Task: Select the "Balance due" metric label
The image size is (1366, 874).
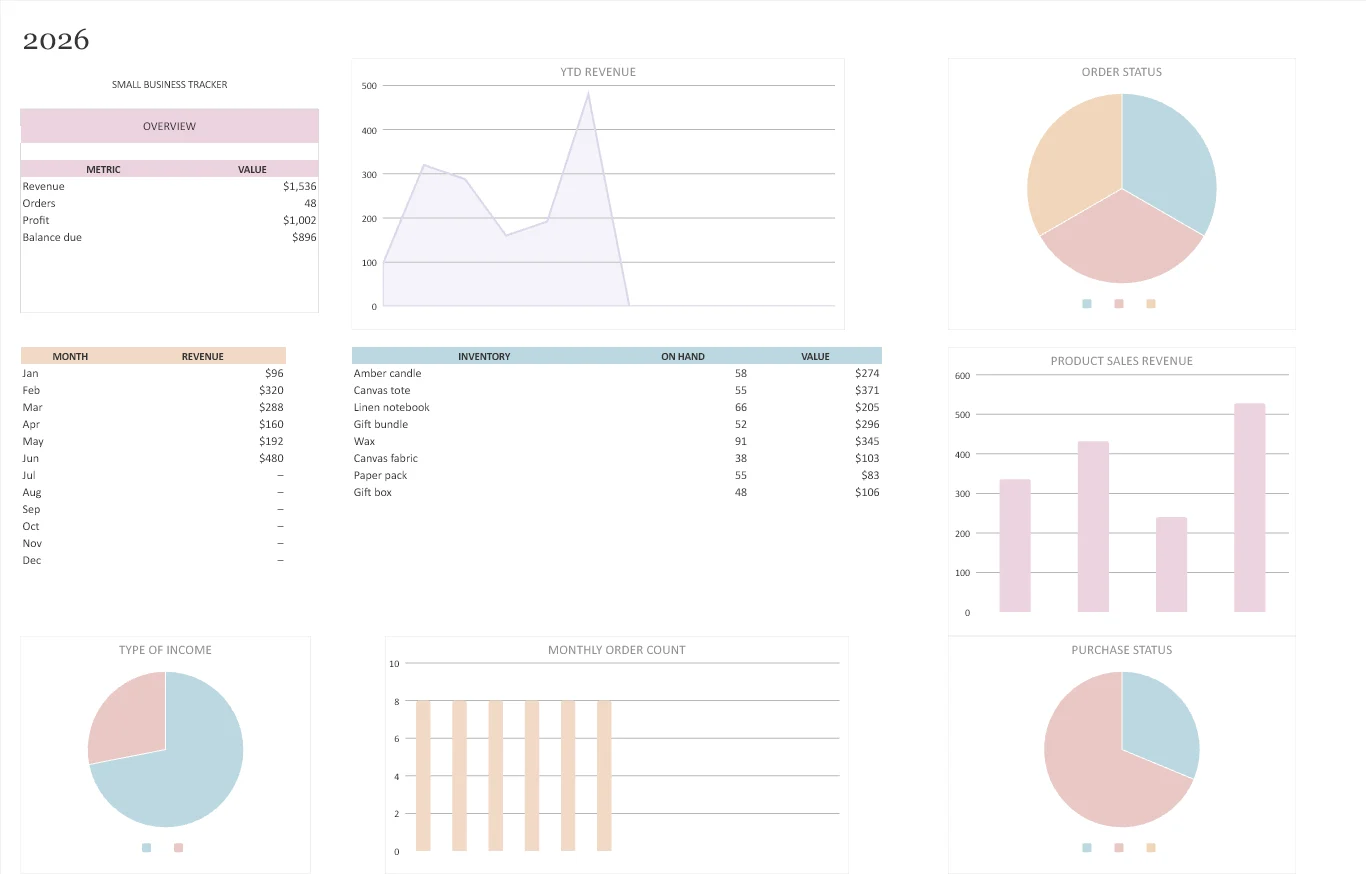Action: tap(52, 237)
